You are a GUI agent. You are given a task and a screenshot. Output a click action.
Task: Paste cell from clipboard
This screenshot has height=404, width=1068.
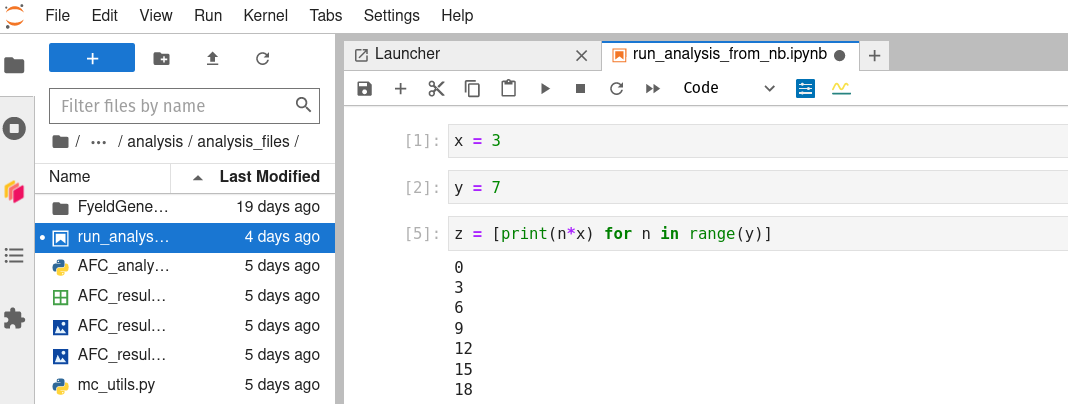pos(508,89)
